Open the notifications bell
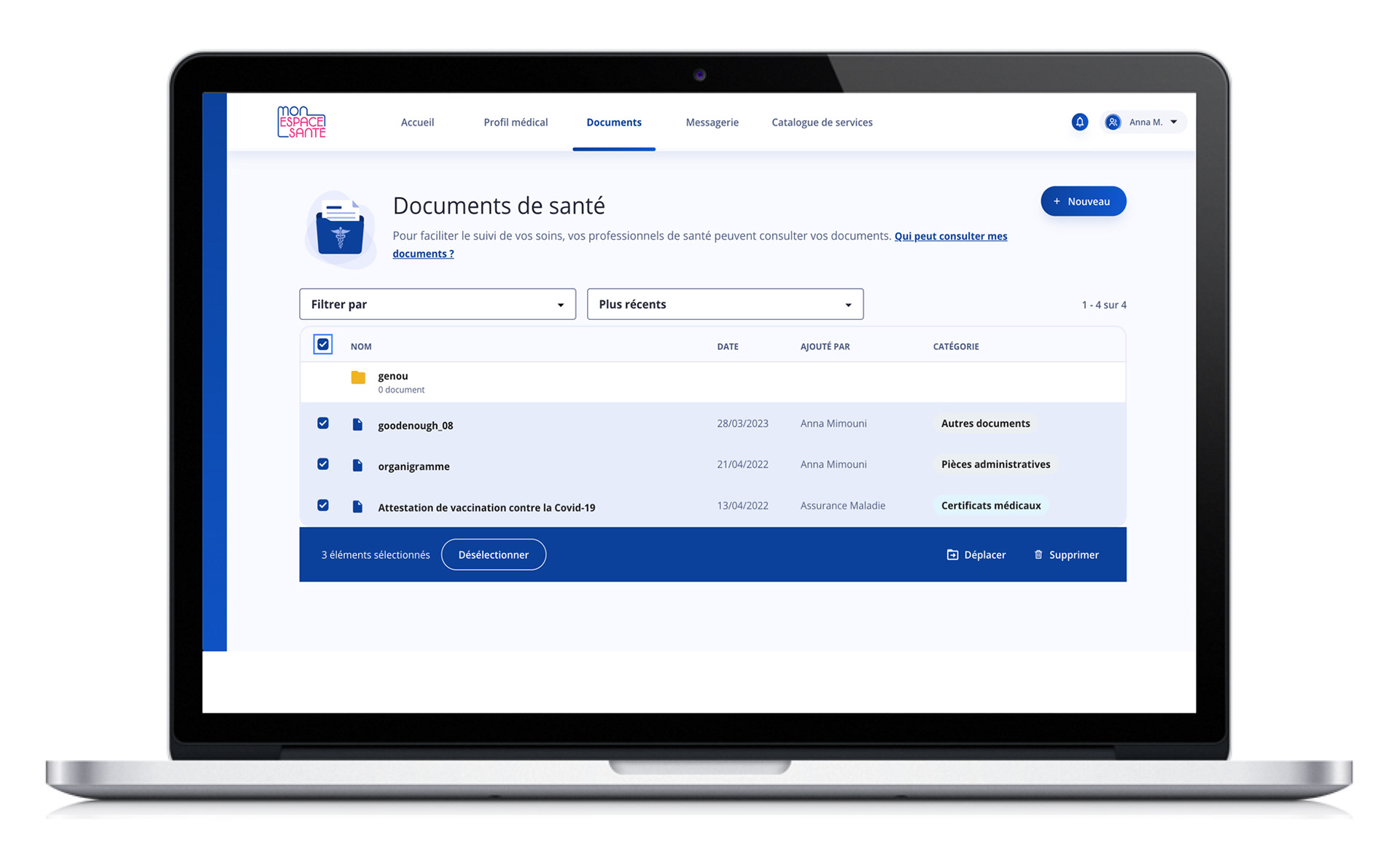 pyautogui.click(x=1079, y=122)
